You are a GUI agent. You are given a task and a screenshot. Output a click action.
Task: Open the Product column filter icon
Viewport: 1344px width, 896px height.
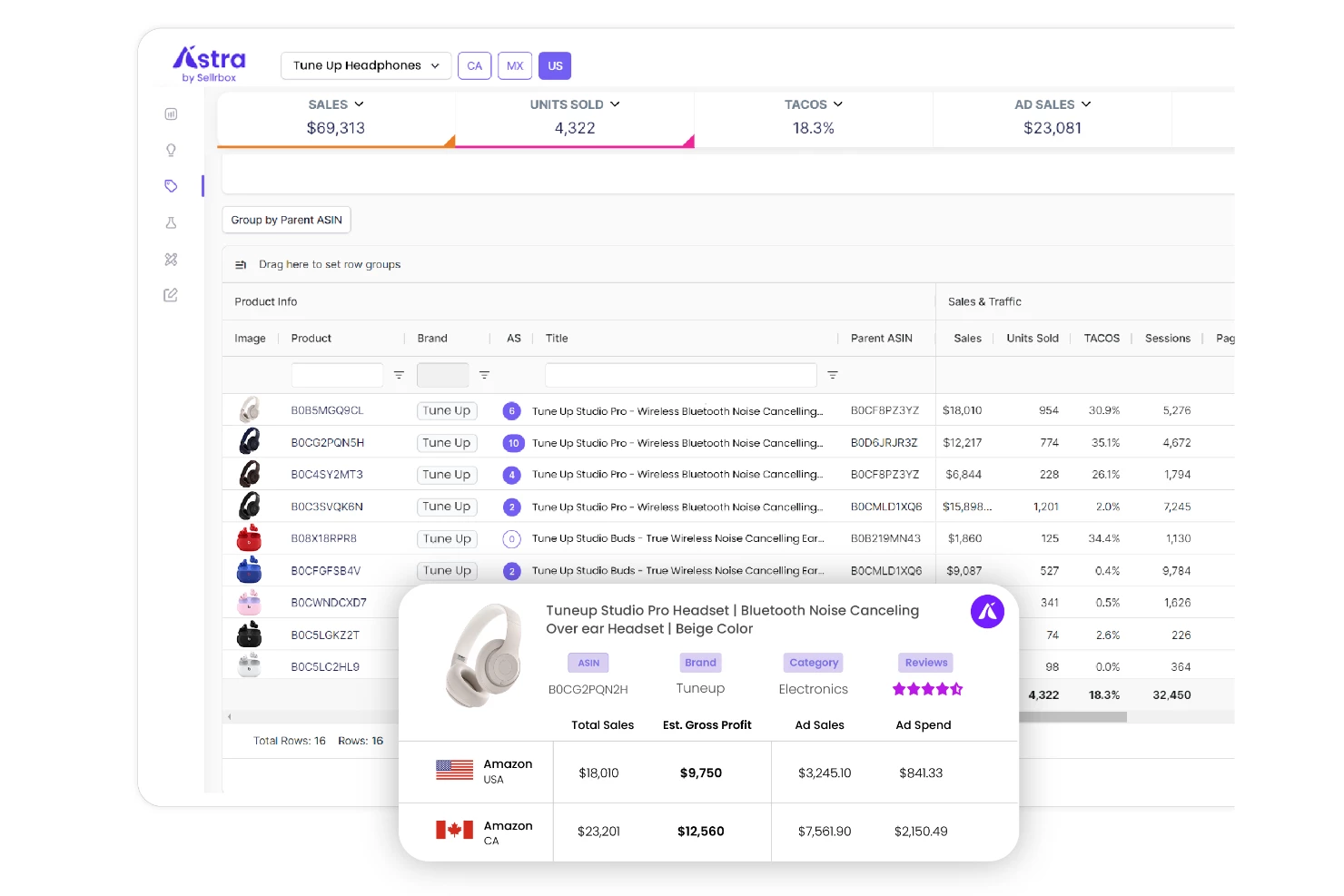(x=399, y=375)
